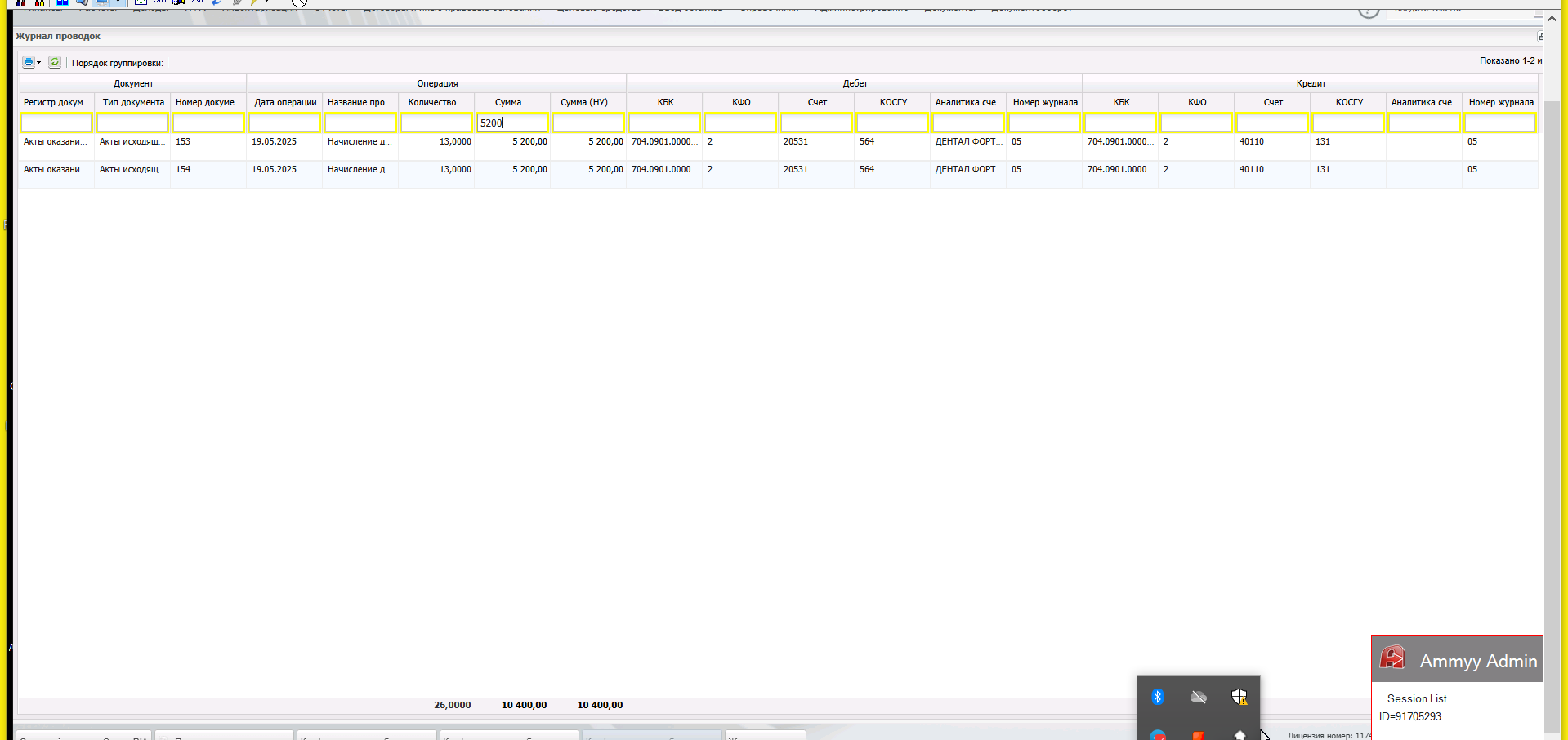Click the Кредит КОСГУ filter field

tap(1348, 123)
